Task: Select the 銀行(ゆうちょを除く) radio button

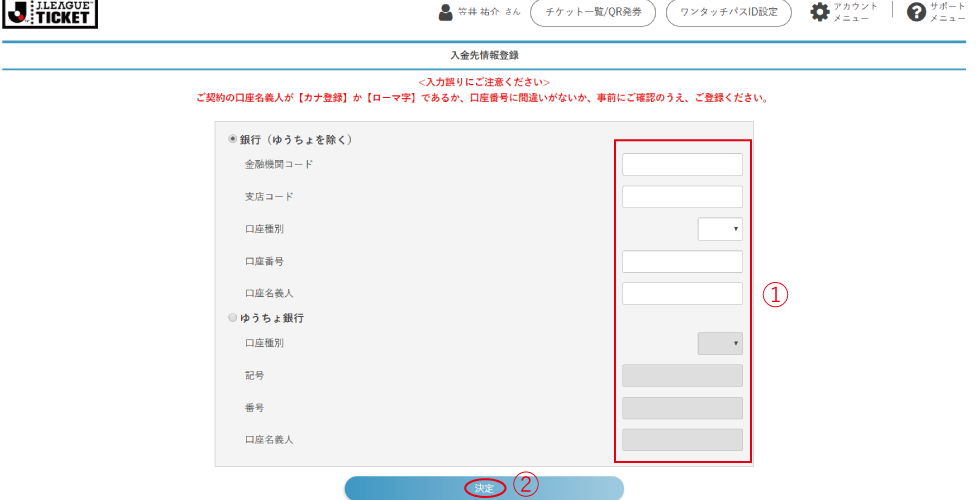Action: click(x=233, y=139)
